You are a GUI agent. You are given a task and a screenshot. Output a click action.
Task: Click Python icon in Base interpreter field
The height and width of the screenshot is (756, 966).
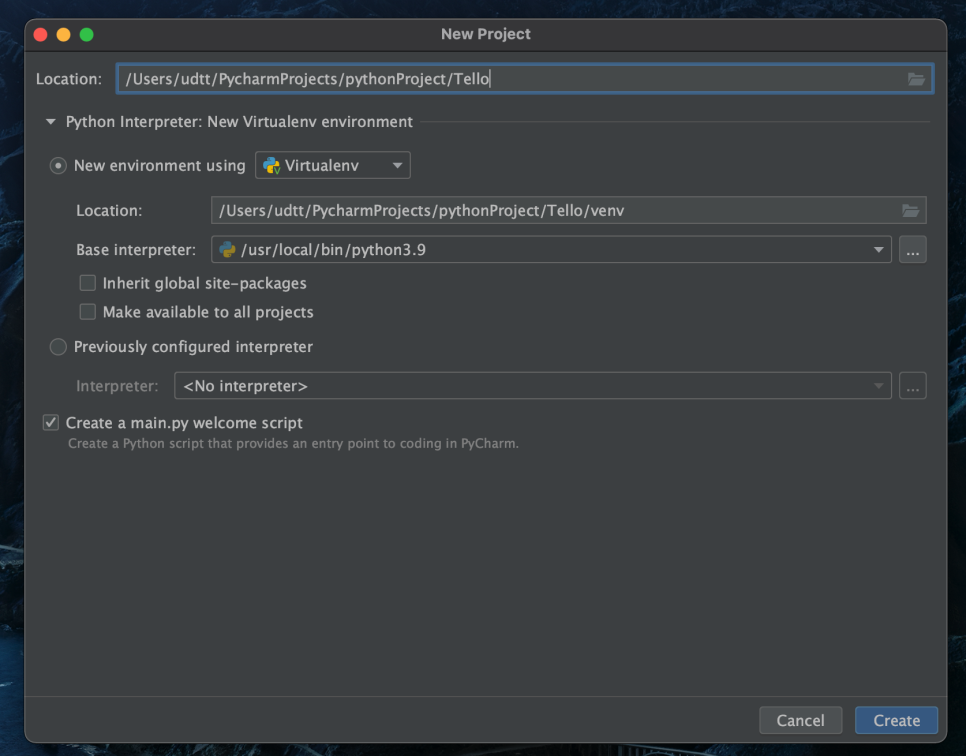point(227,250)
